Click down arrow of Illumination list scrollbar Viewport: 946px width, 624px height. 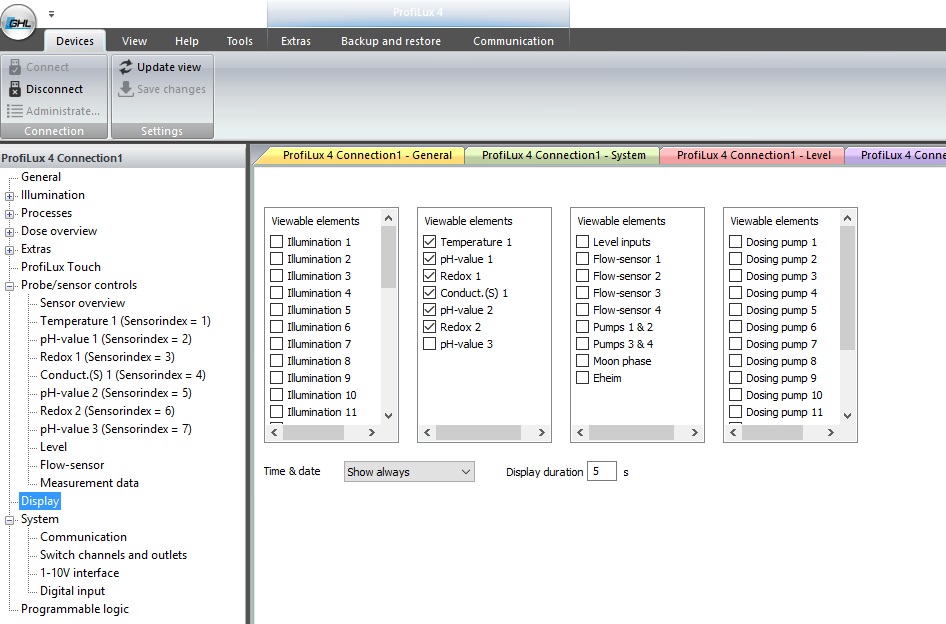[389, 415]
